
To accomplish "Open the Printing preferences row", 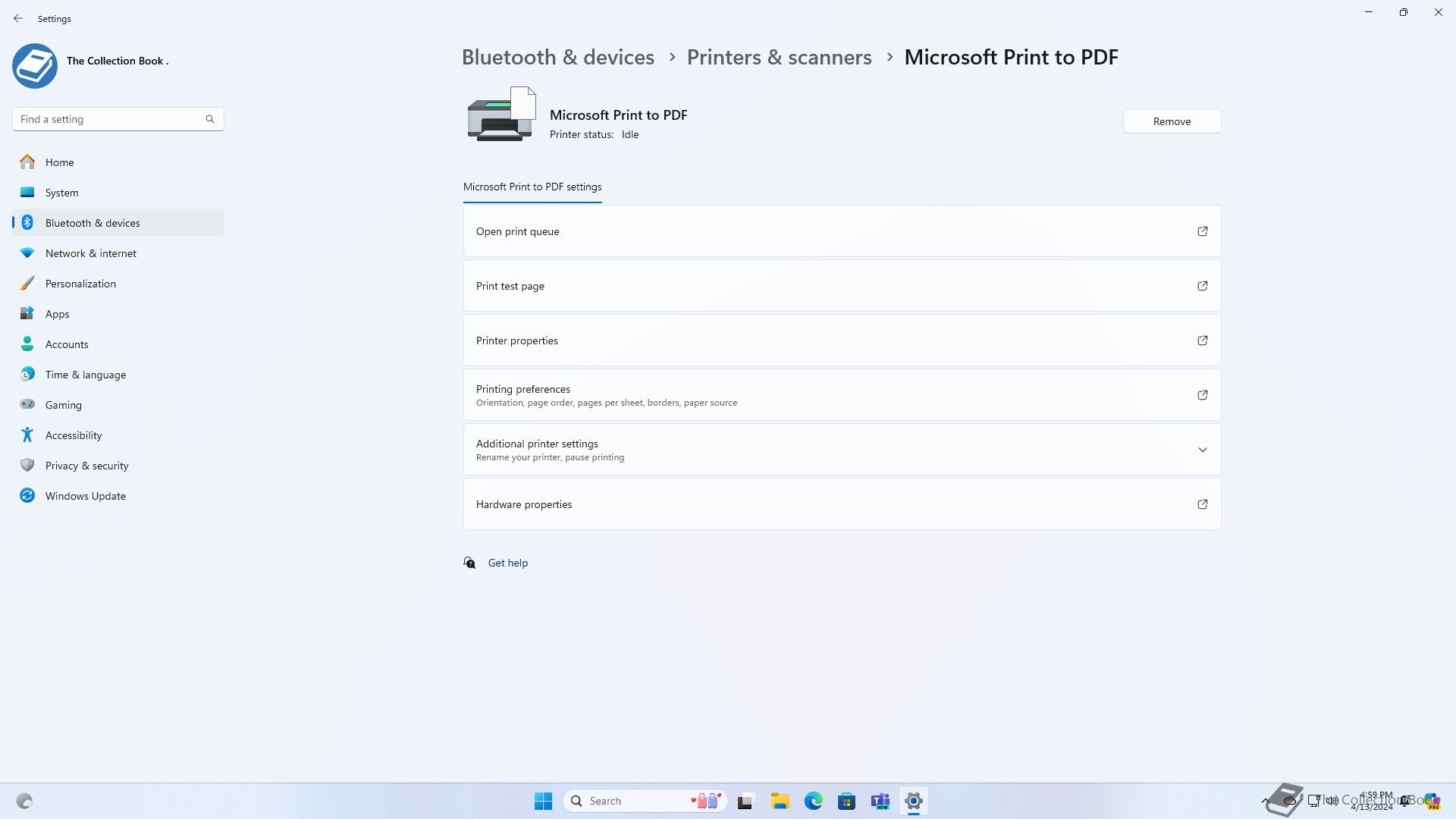I will [842, 395].
